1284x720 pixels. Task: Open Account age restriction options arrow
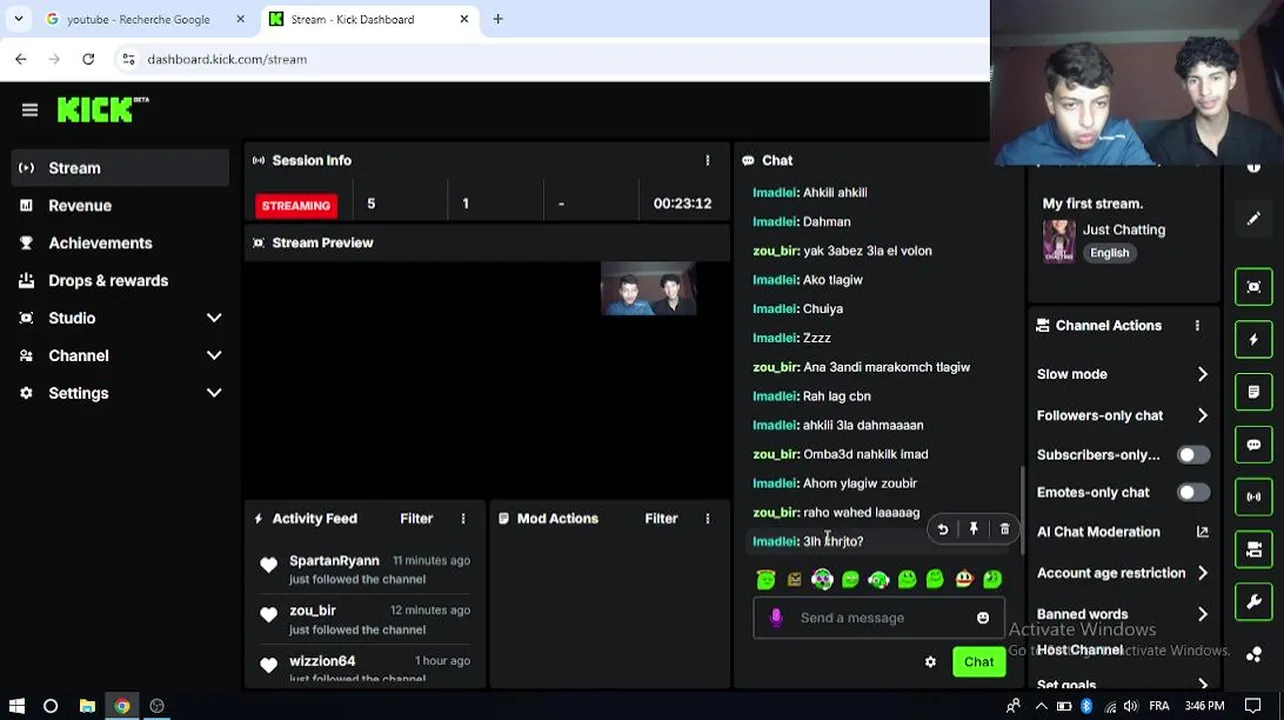[x=1202, y=573]
